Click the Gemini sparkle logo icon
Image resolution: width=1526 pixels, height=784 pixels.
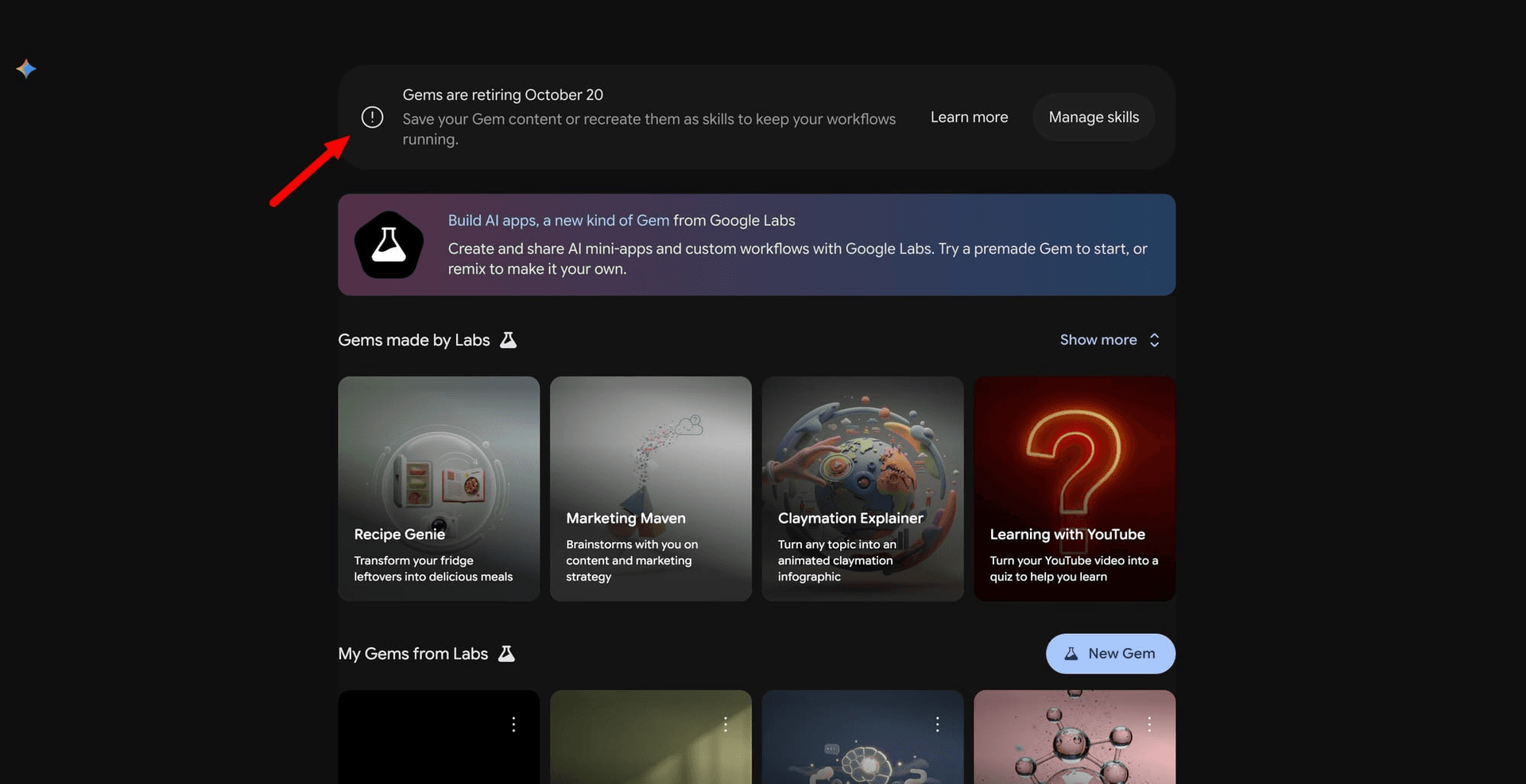tap(26, 69)
